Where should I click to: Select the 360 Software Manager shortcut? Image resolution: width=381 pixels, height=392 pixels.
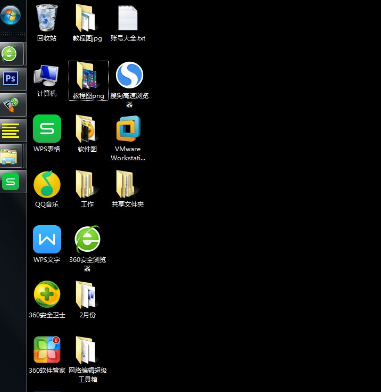47,354
